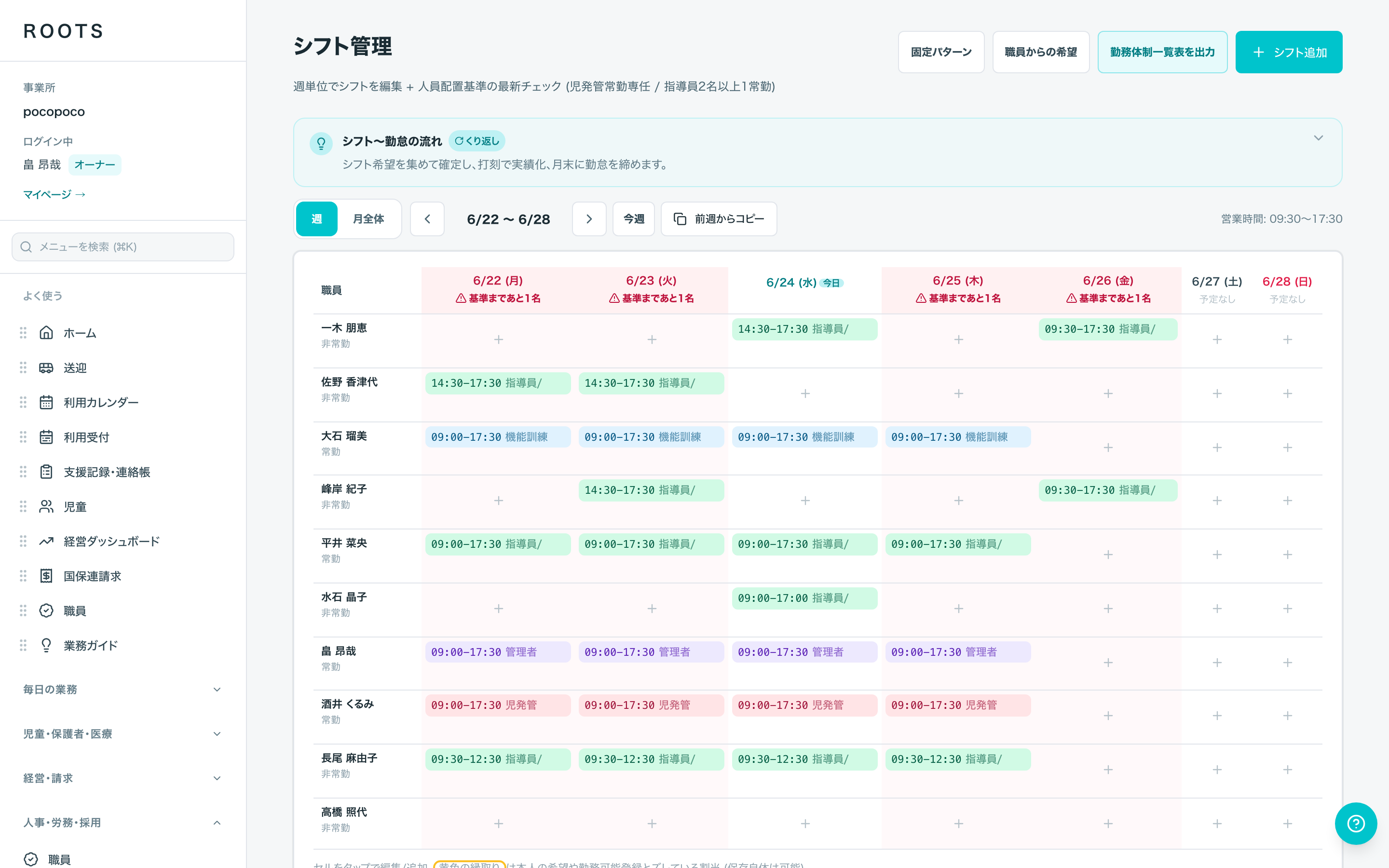Open 長尾 麻由子's 6/25 09:30–12:30 shift
The width and height of the screenshot is (1389, 868).
958,759
